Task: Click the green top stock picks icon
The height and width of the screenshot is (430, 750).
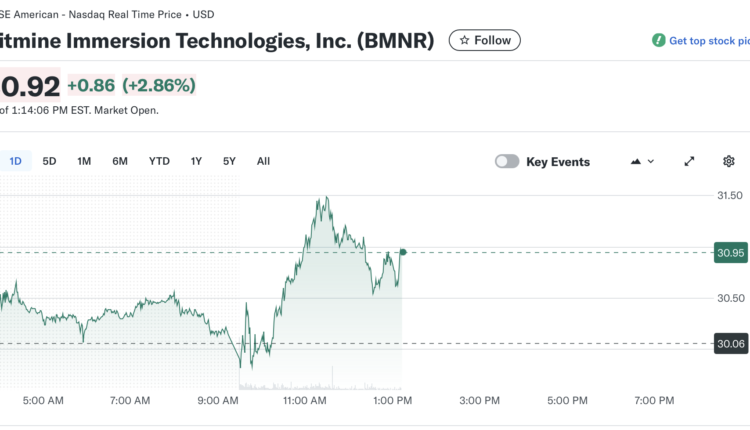Action: point(658,41)
